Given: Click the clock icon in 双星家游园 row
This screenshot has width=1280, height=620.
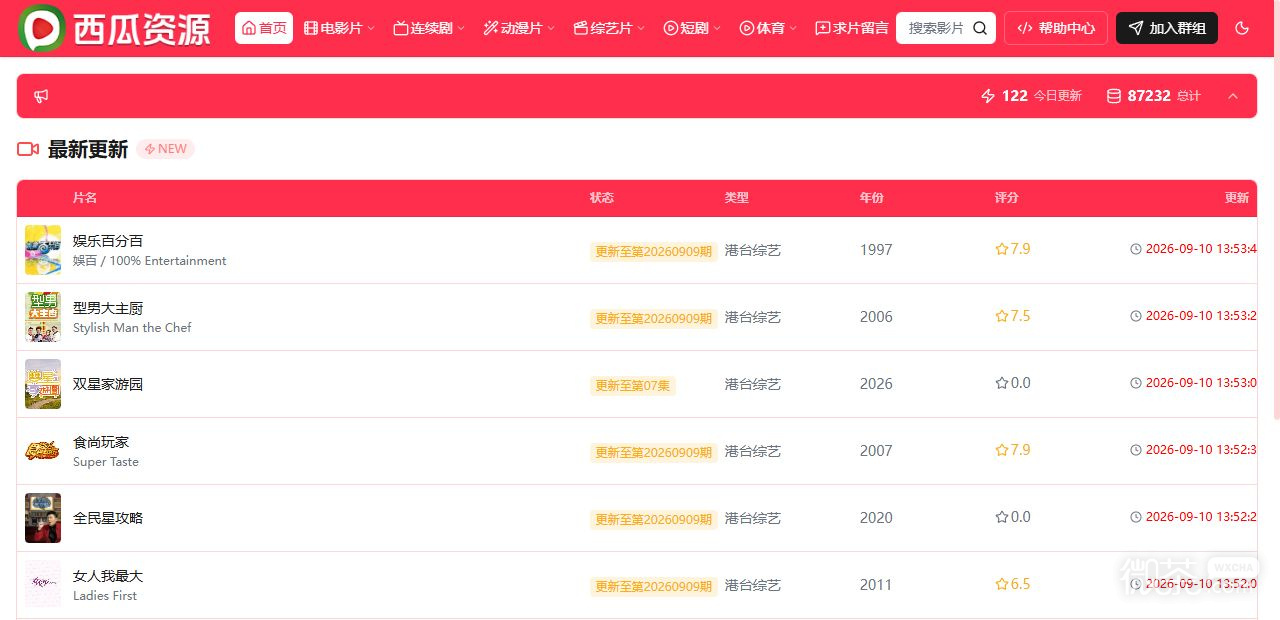Looking at the screenshot, I should coord(1136,383).
